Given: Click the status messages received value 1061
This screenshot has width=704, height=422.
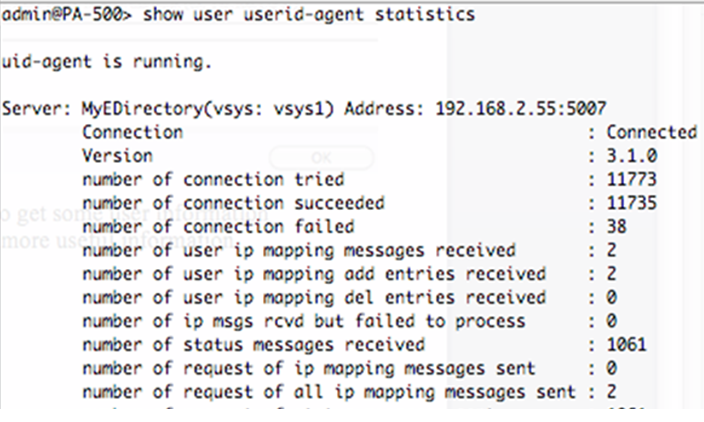Looking at the screenshot, I should (628, 345).
